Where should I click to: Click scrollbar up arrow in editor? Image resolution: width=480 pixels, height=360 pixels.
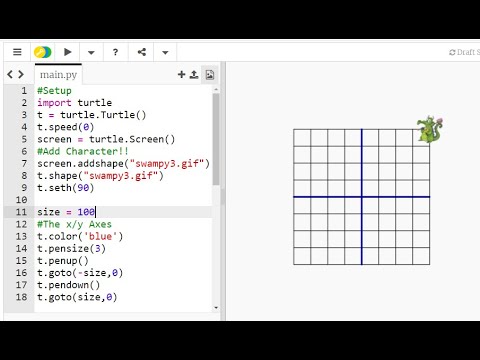click(216, 89)
